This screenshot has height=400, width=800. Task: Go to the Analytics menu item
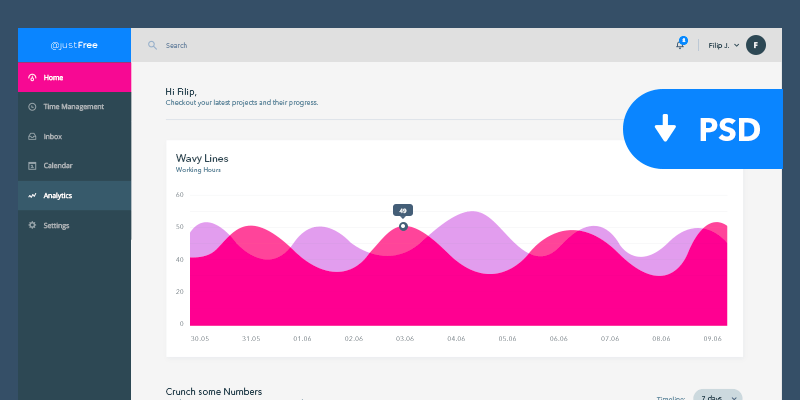pos(74,195)
